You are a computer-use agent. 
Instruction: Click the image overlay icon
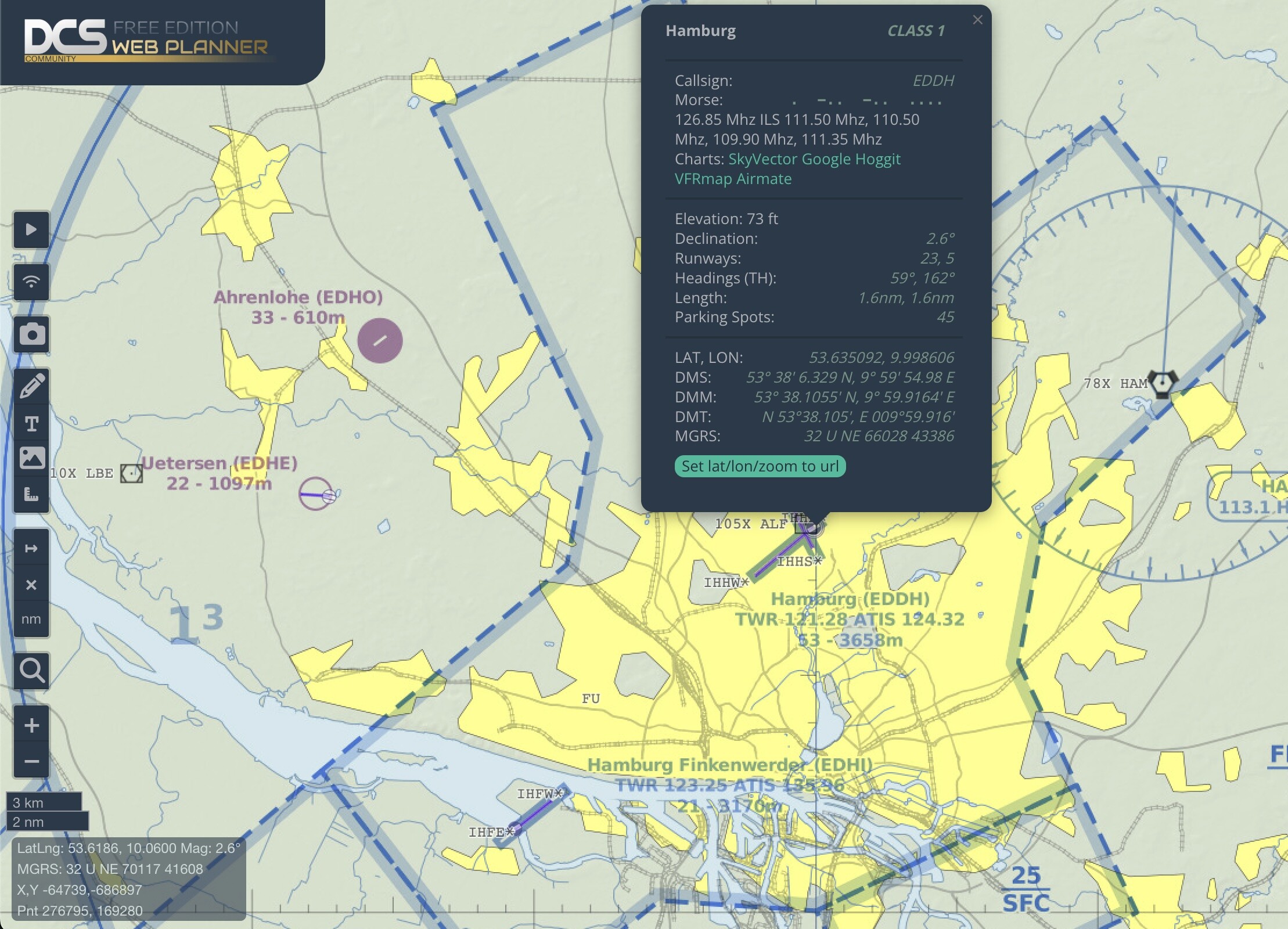(x=31, y=458)
